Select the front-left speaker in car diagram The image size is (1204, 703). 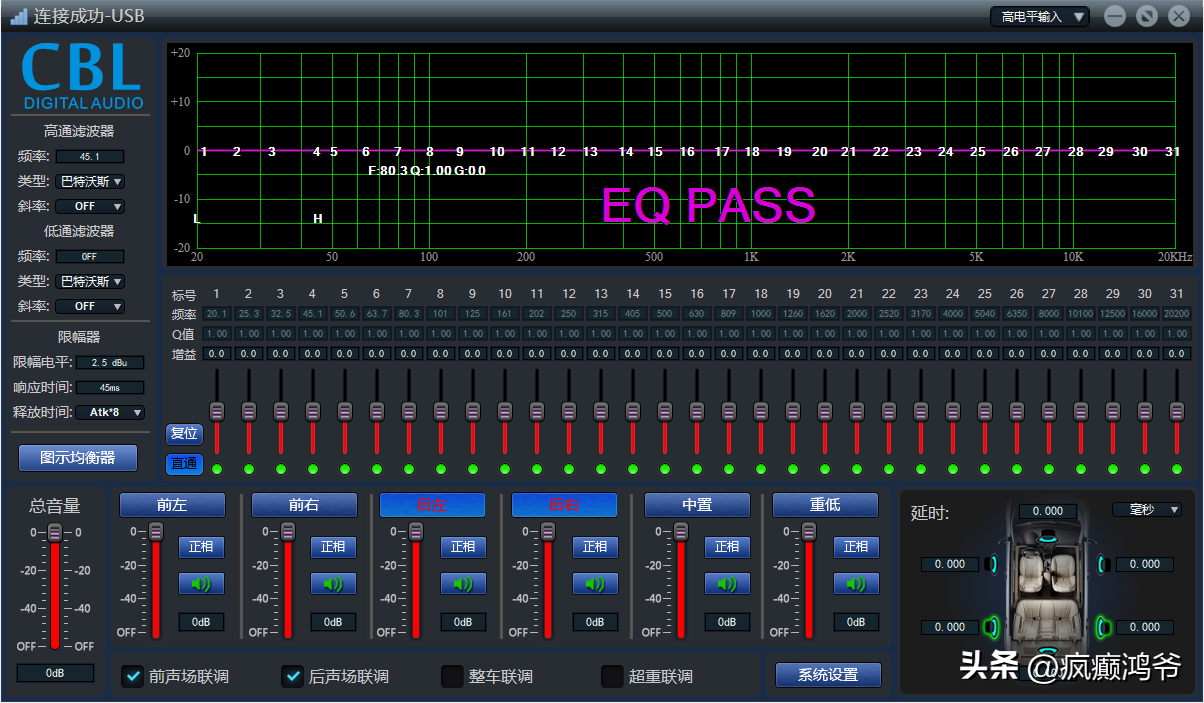[x=990, y=564]
